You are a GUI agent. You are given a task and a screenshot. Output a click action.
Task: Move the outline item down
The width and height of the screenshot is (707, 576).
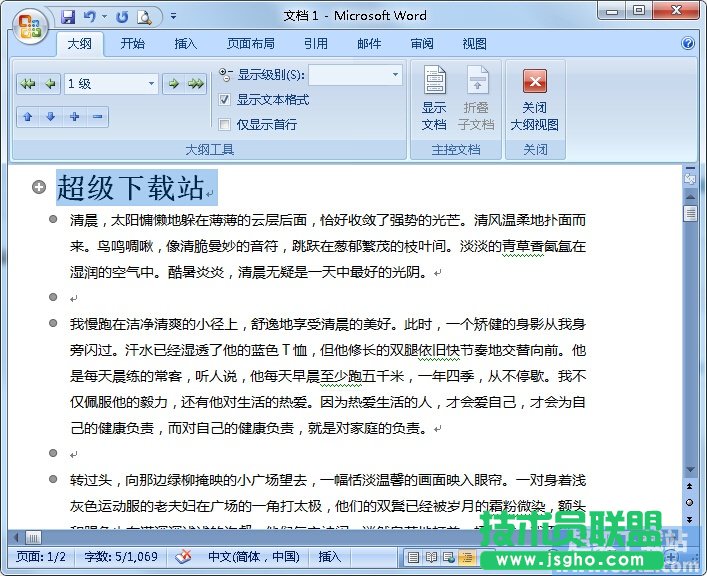click(x=51, y=117)
